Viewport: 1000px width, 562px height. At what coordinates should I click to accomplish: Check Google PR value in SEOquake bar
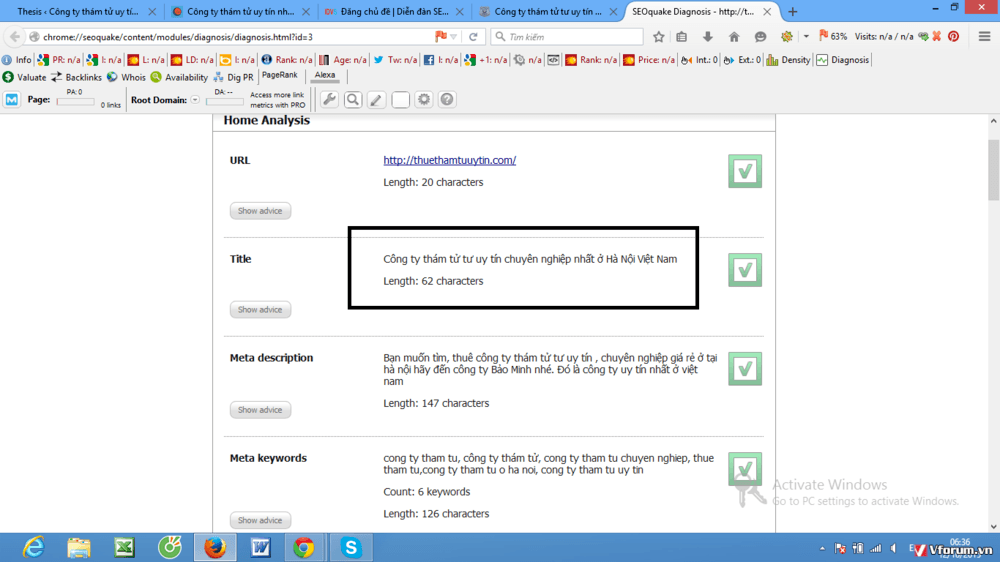(59, 60)
